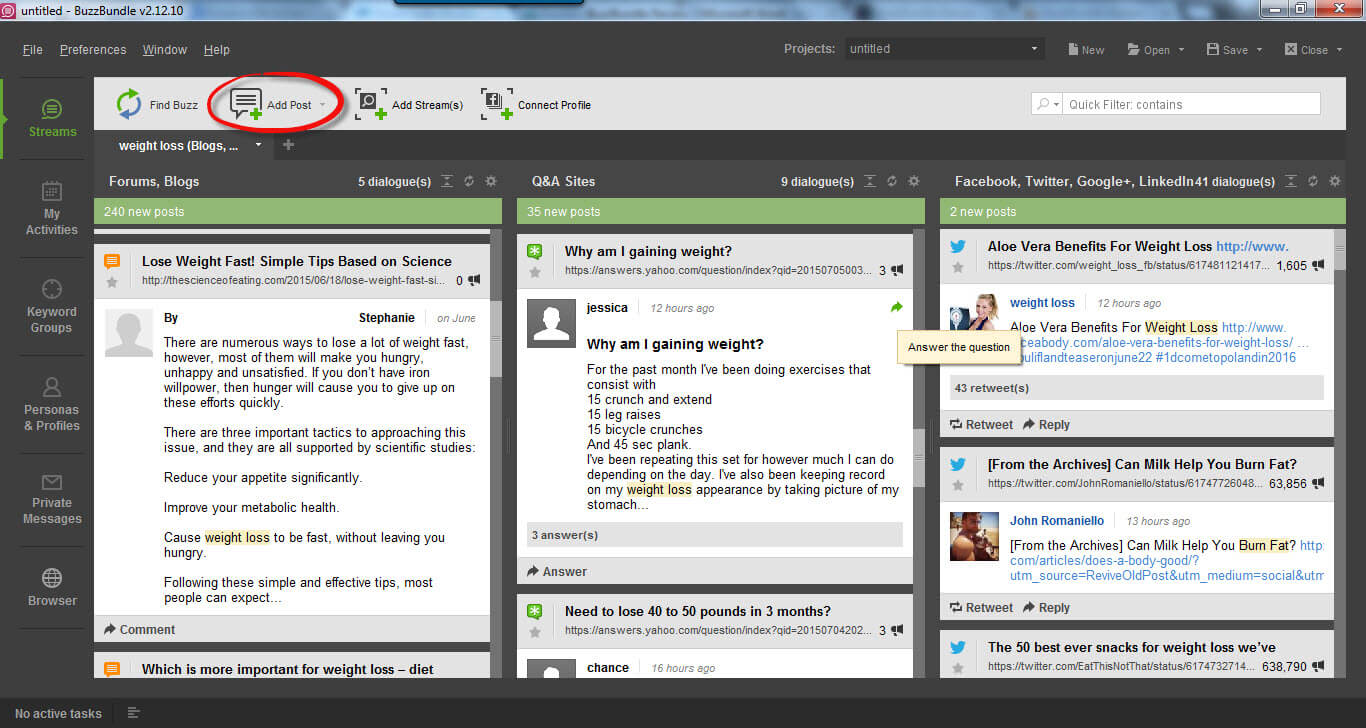Click Answer under jessica's question
Image resolution: width=1366 pixels, height=728 pixels.
click(x=557, y=571)
